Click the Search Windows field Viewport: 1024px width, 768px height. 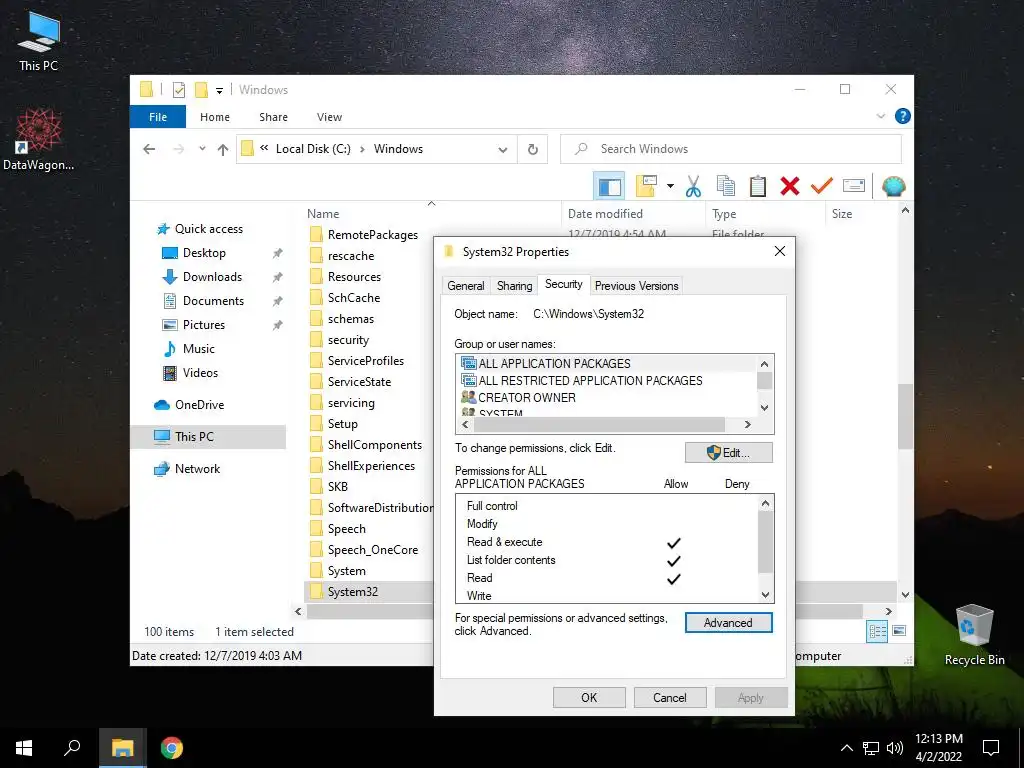click(731, 149)
